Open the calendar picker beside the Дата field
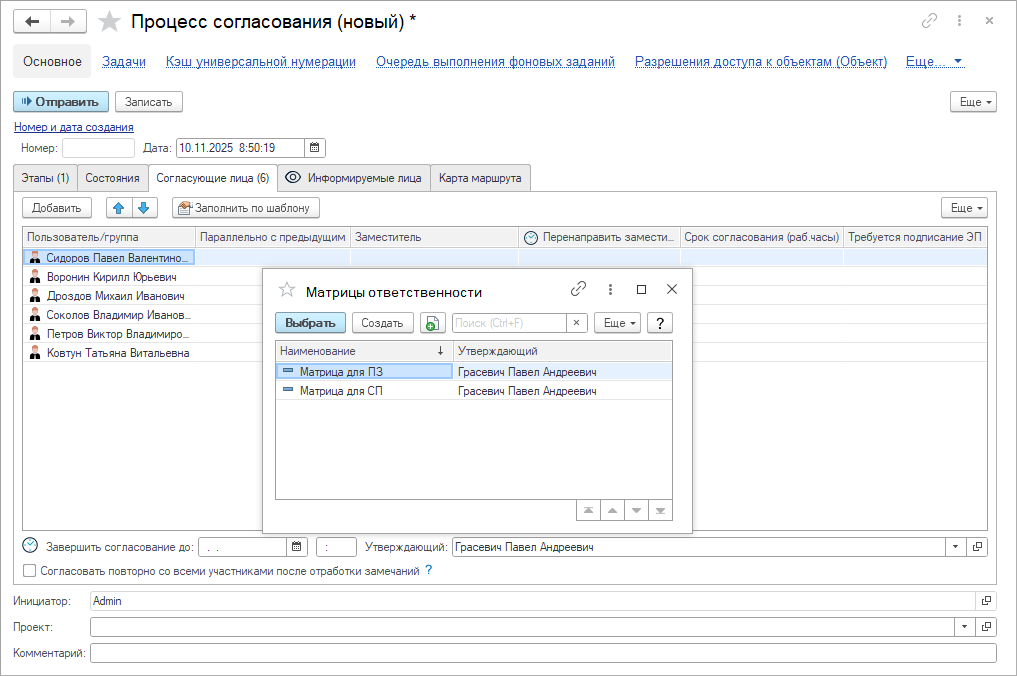Viewport: 1017px width, 676px height. tap(315, 148)
